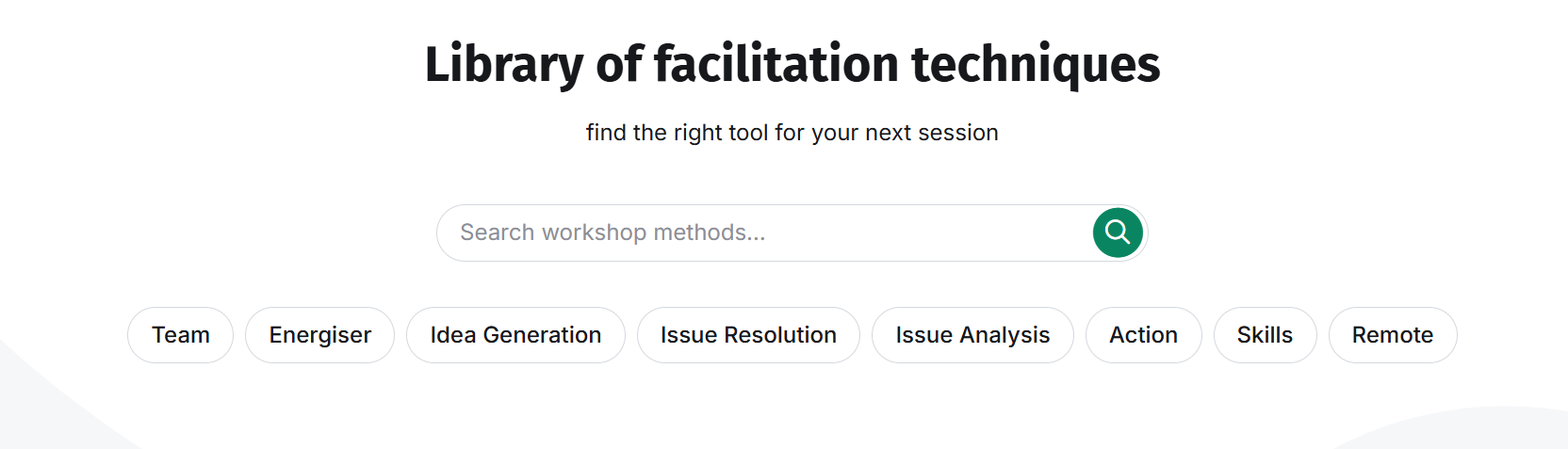The width and height of the screenshot is (1568, 449).
Task: Filter techniques by Team tag
Action: (180, 335)
